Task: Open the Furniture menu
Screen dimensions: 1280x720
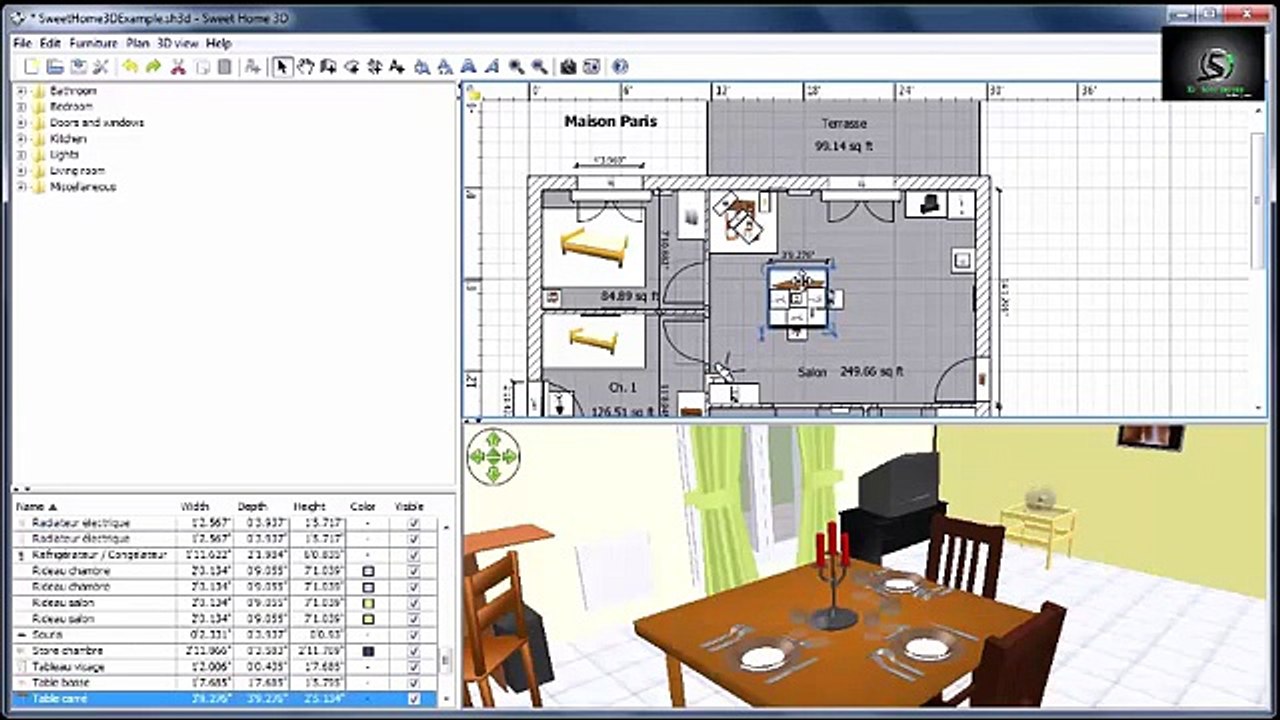Action: tap(94, 44)
